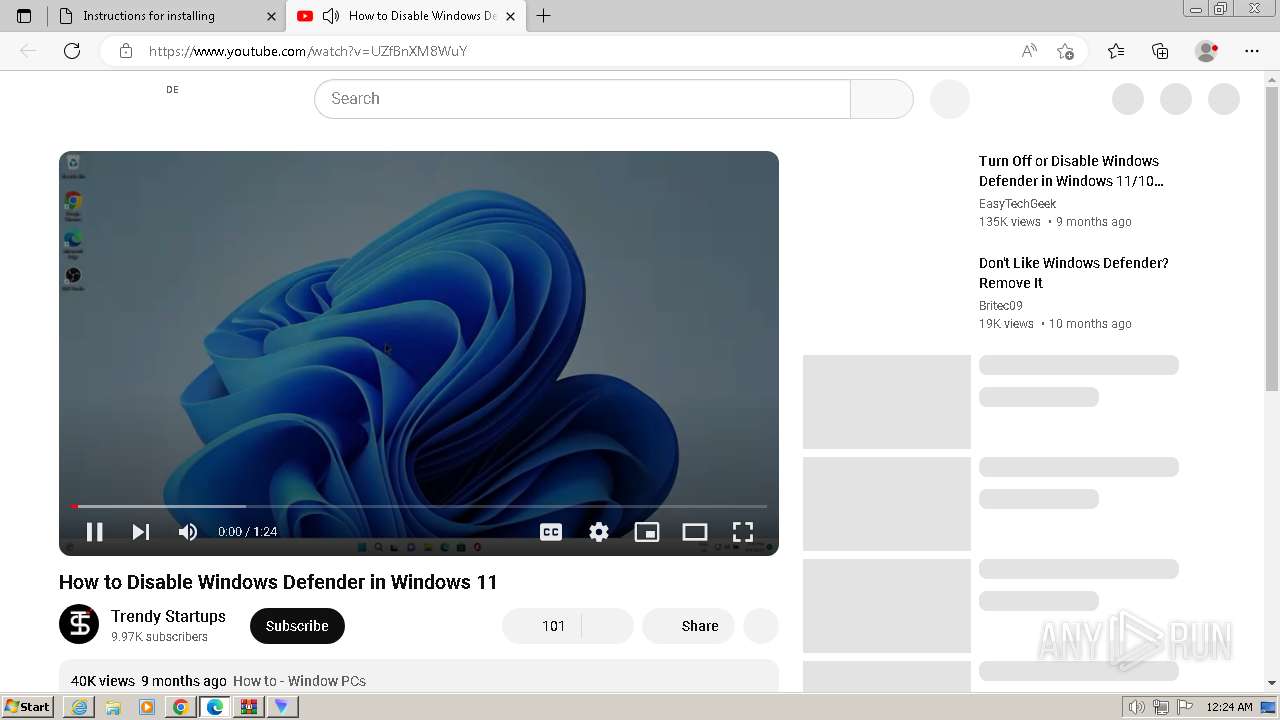The image size is (1280, 720).
Task: Open the Edge profile avatar
Action: click(1207, 51)
